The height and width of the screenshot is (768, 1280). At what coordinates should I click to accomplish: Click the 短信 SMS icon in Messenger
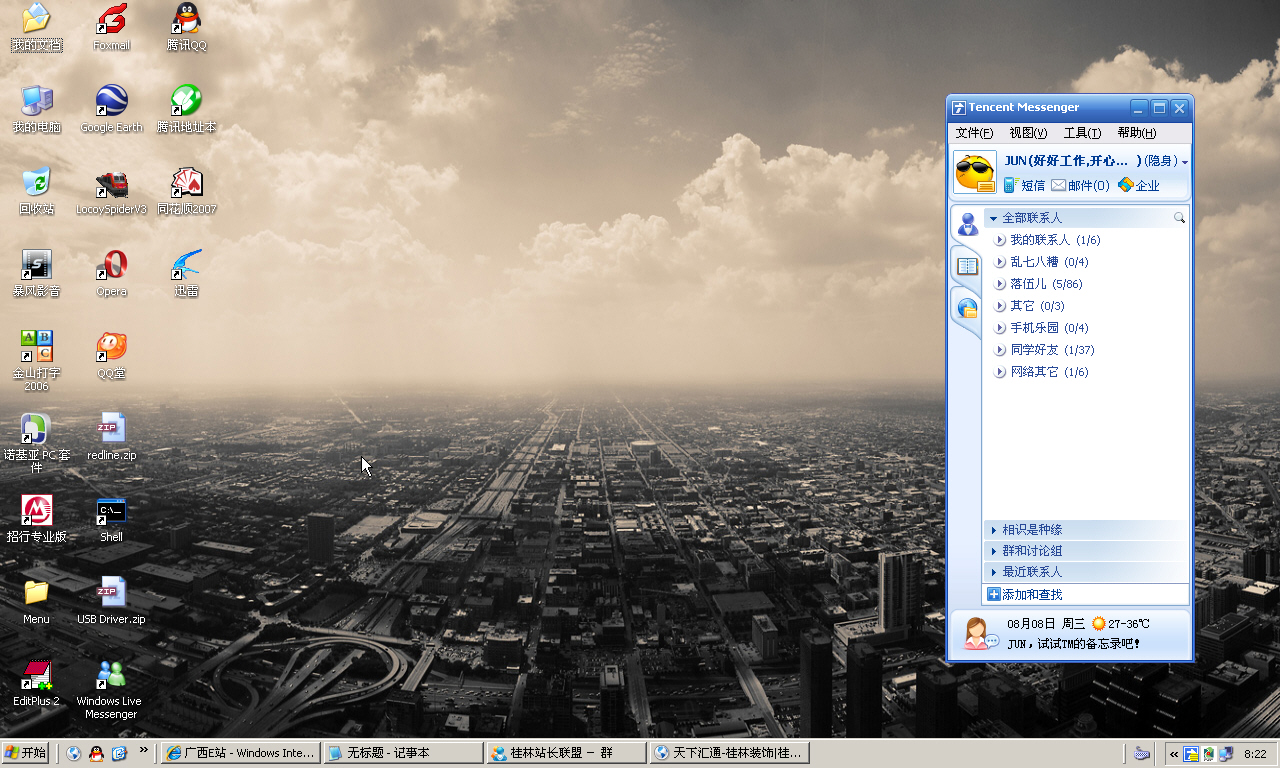click(x=1024, y=185)
